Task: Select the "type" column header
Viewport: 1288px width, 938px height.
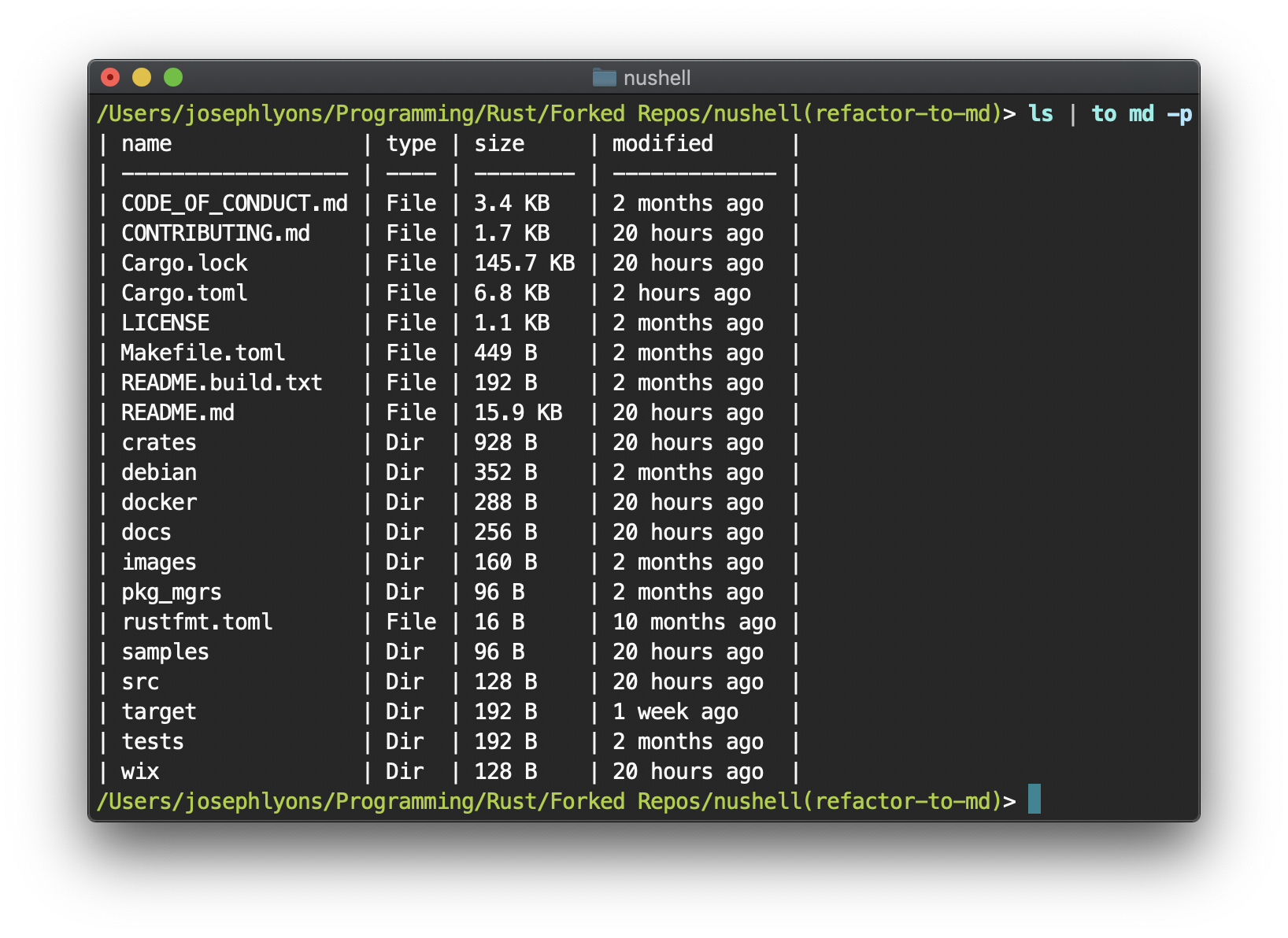Action: [x=411, y=145]
